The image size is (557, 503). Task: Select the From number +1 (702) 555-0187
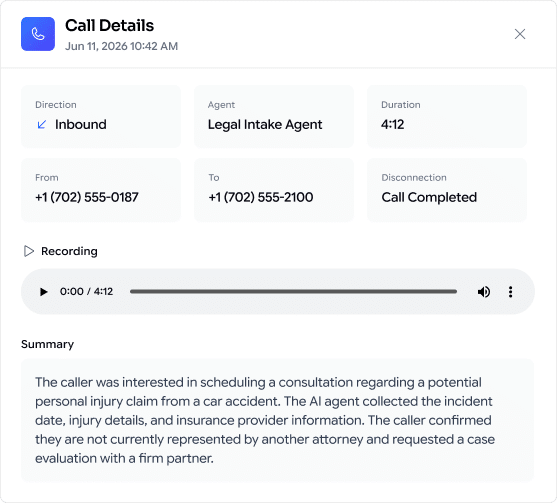(87, 197)
